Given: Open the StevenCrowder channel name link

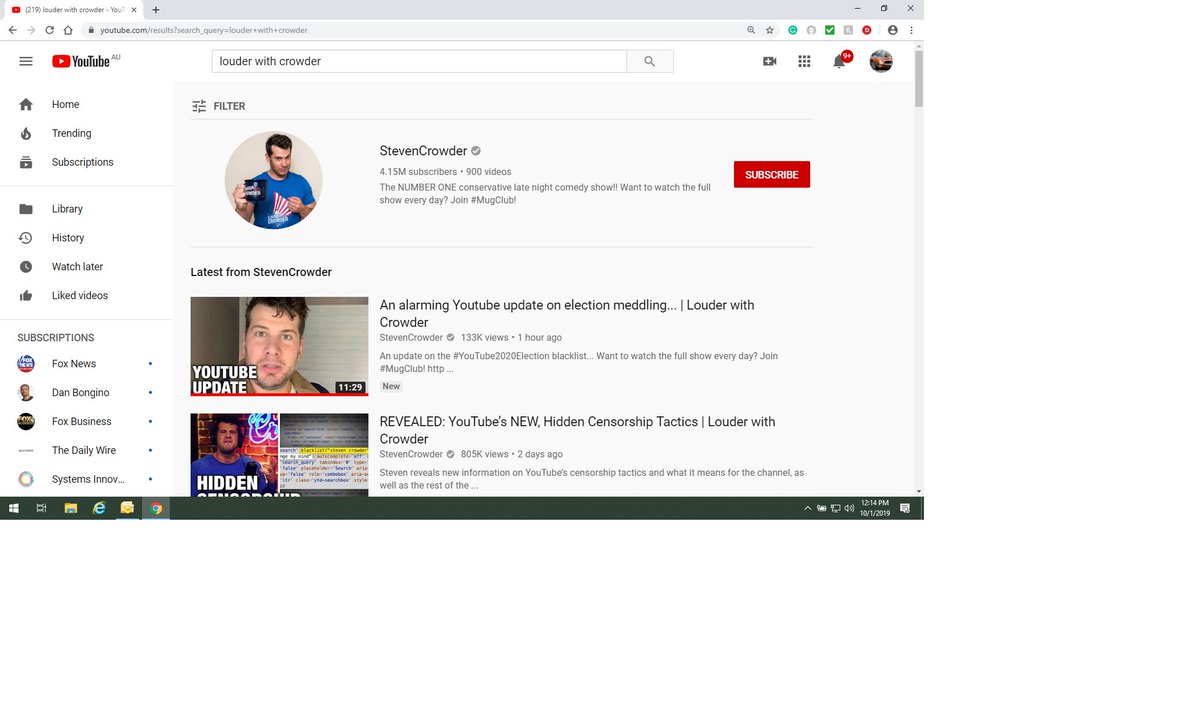Looking at the screenshot, I should 423,151.
